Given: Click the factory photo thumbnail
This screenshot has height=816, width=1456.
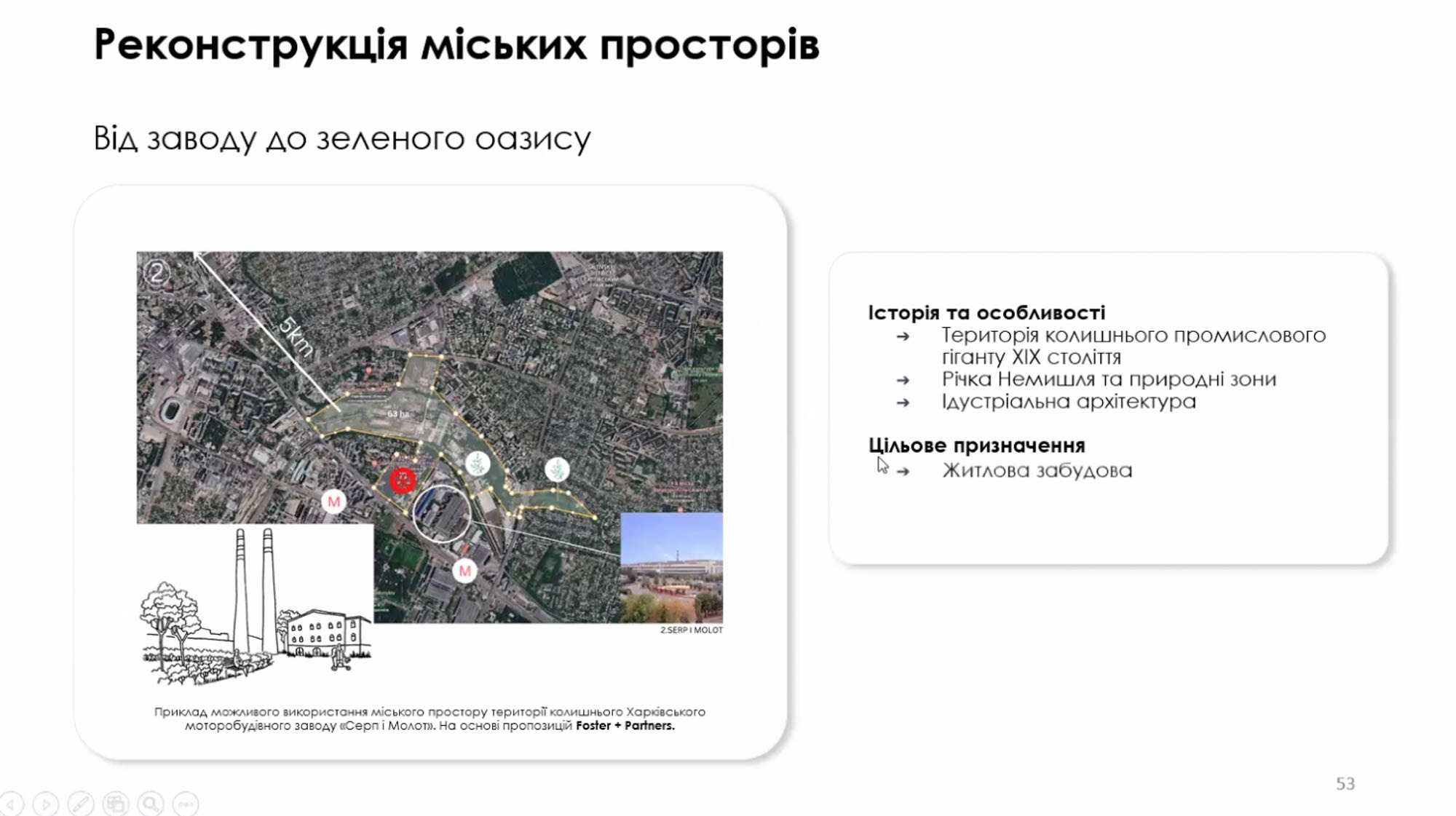Looking at the screenshot, I should pos(671,567).
